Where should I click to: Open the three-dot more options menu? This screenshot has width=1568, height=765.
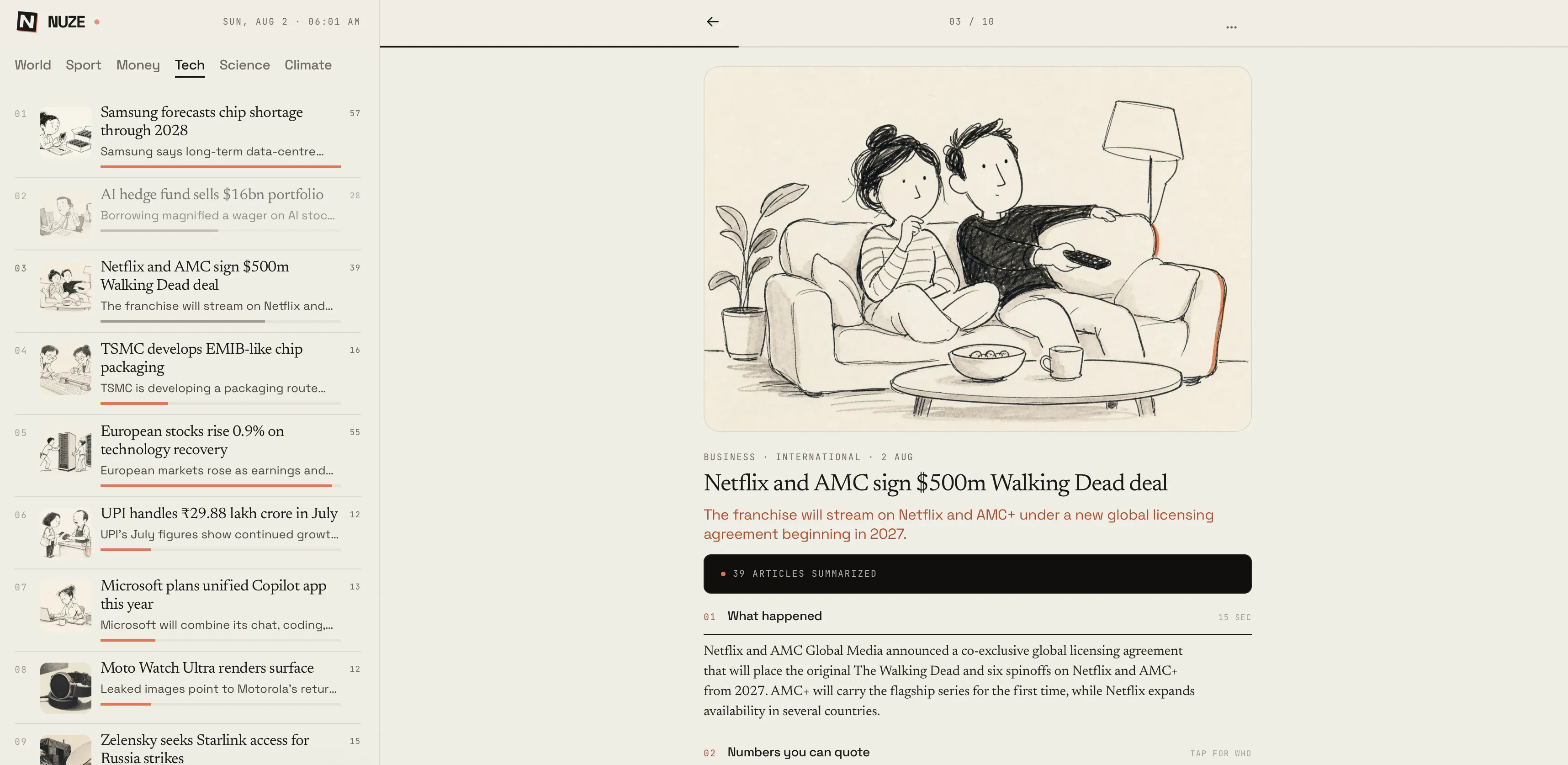[1231, 27]
